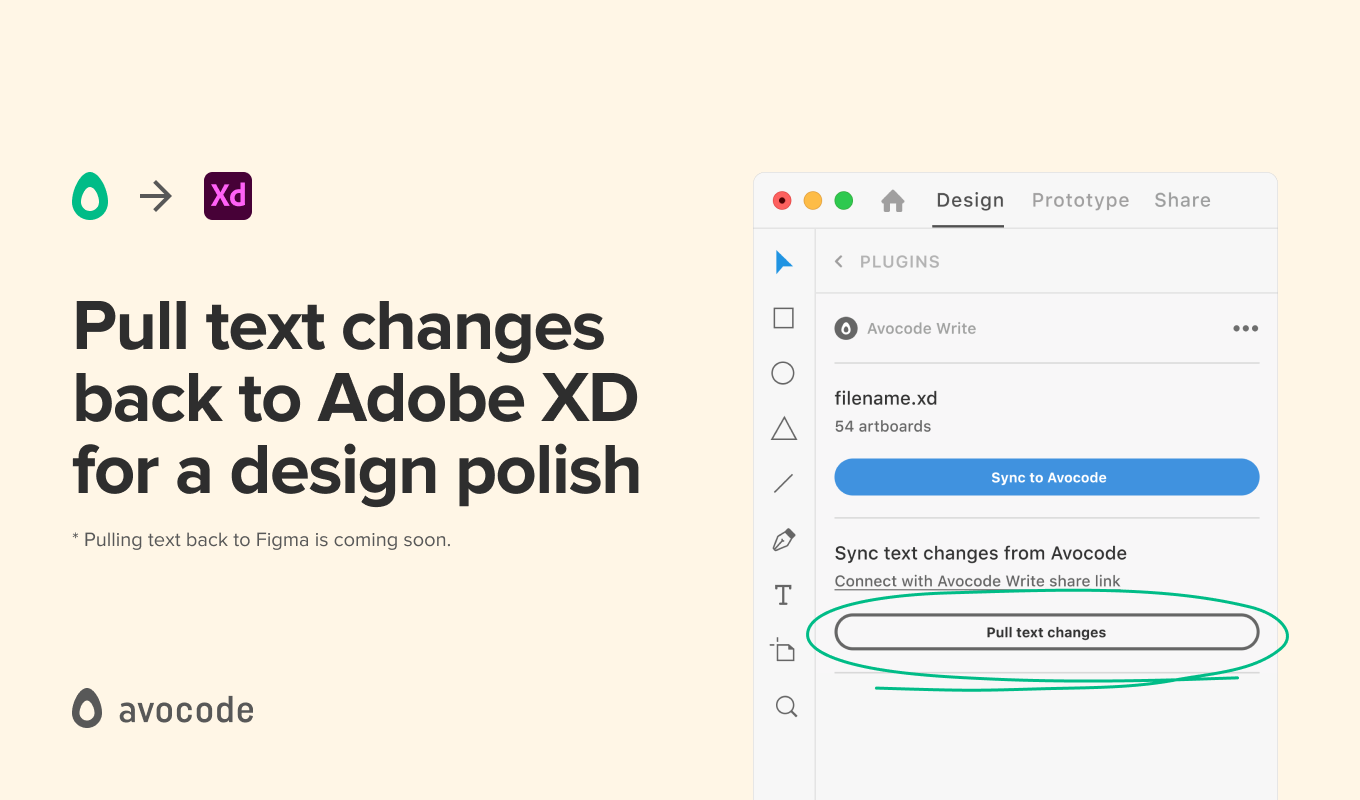Click the red close window button
Image resolution: width=1360 pixels, height=800 pixels.
pyautogui.click(x=782, y=200)
